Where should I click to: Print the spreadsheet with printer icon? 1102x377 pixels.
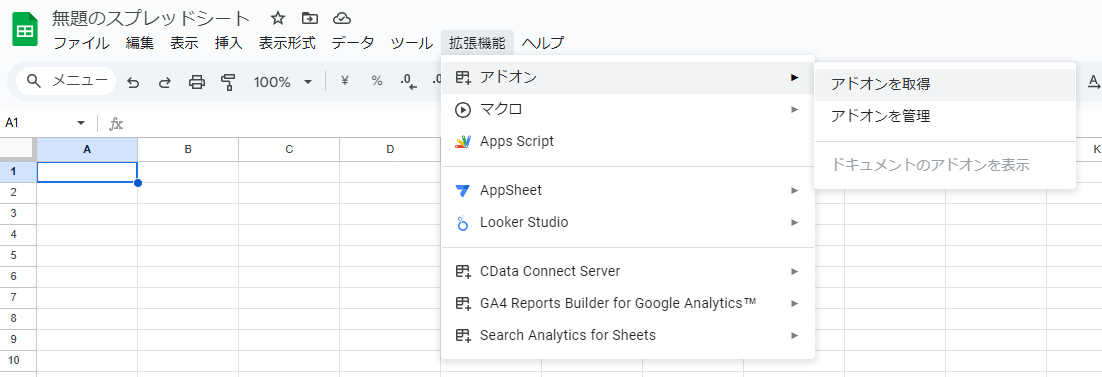coord(197,82)
